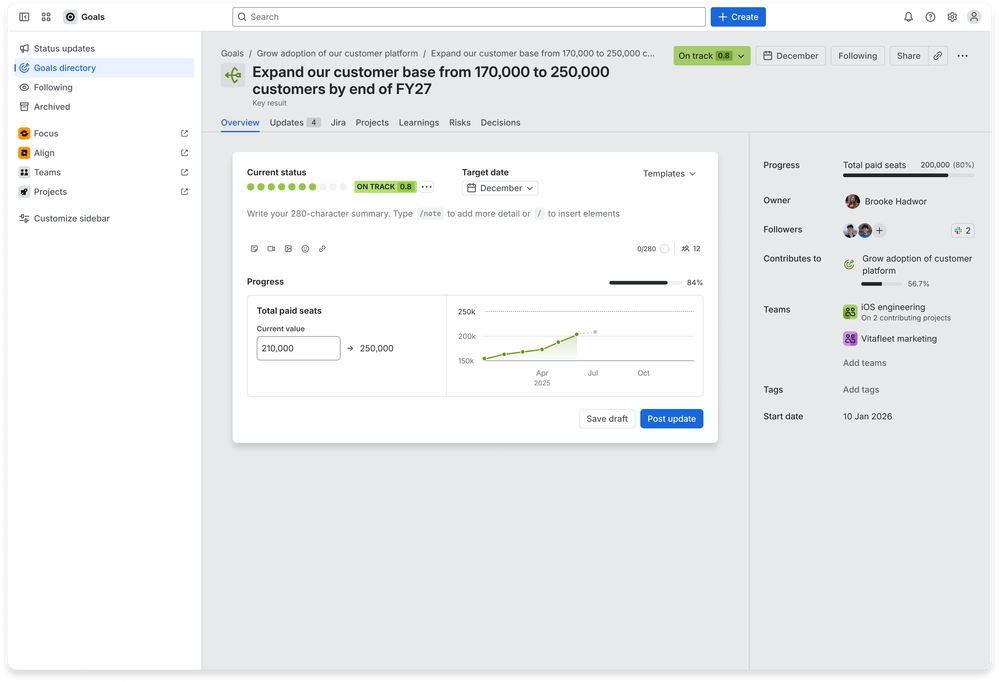Open the user profile avatar icon
Image resolution: width=999 pixels, height=682 pixels.
click(974, 17)
